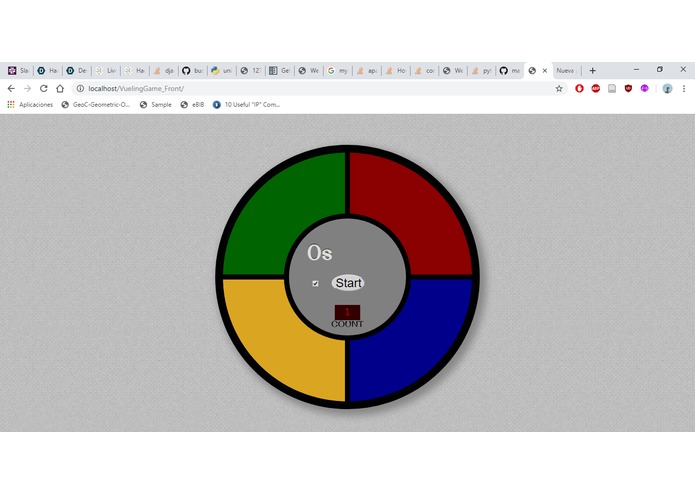
Task: Switch to the 'co' tab
Action: point(424,70)
